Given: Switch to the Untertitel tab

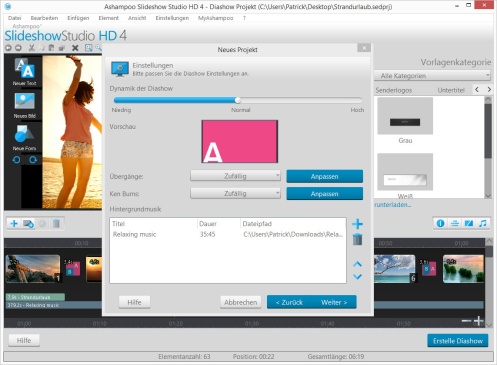Looking at the screenshot, I should (451, 90).
